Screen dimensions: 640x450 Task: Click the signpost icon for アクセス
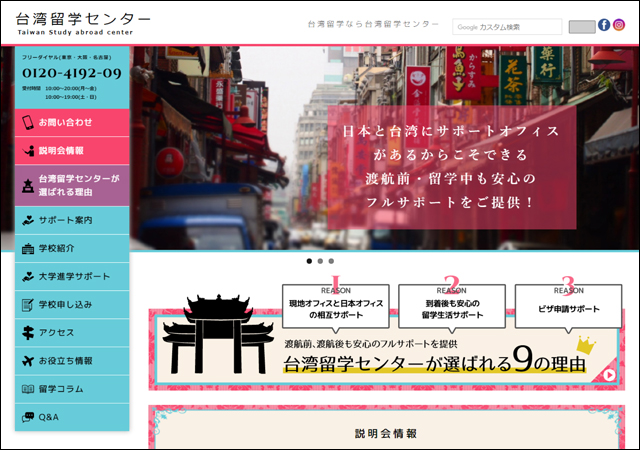click(28, 332)
